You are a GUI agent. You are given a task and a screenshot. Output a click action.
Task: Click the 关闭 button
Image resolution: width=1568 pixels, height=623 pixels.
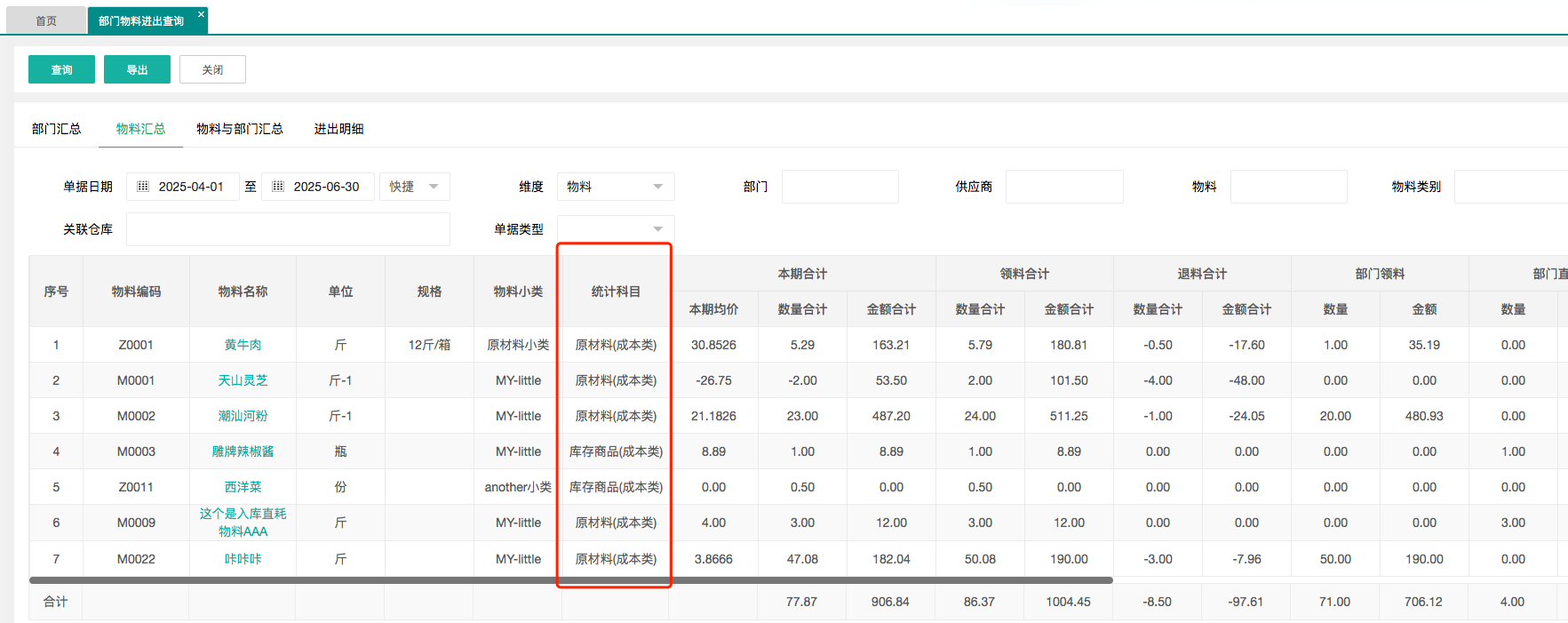click(x=212, y=69)
